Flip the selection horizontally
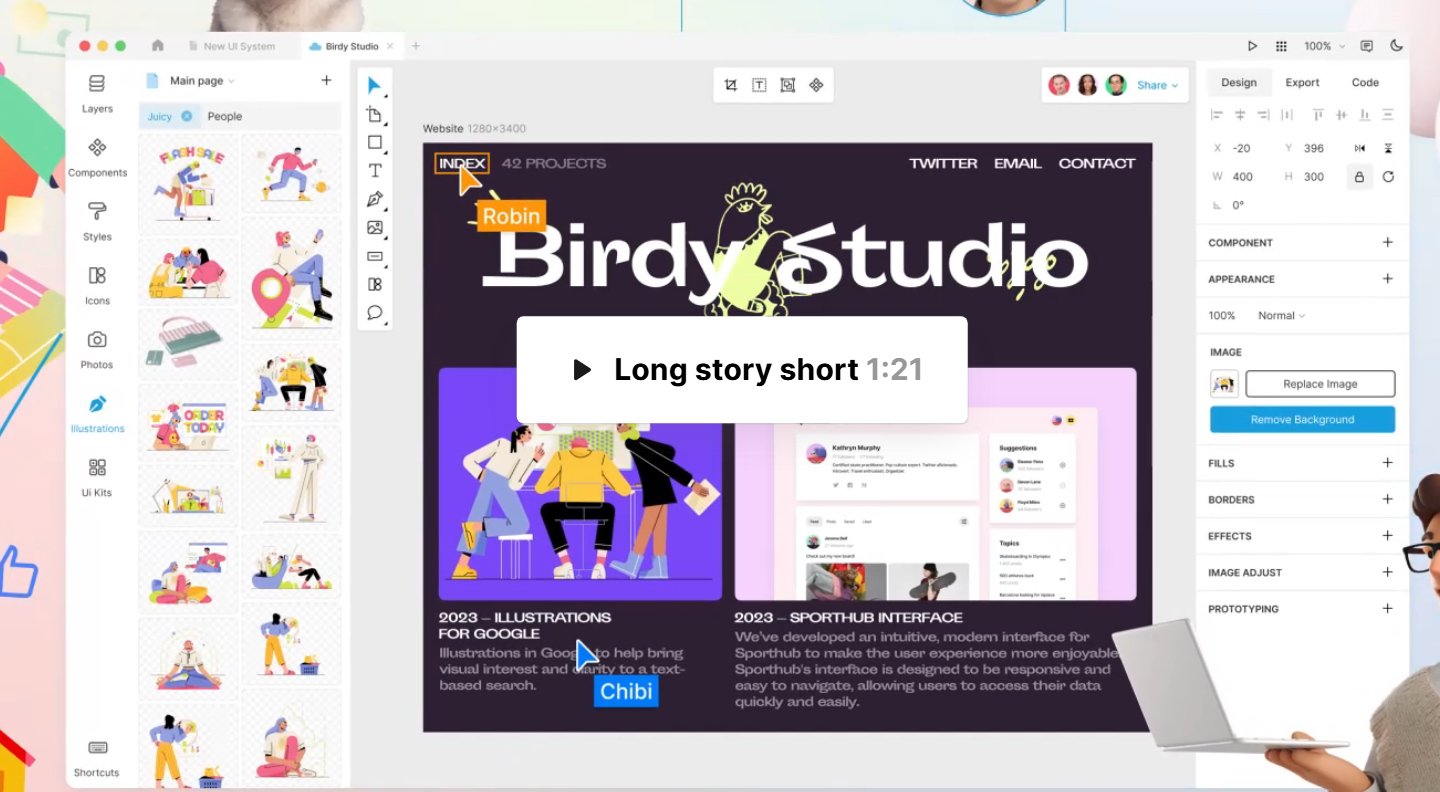1440x792 pixels. pos(1360,147)
